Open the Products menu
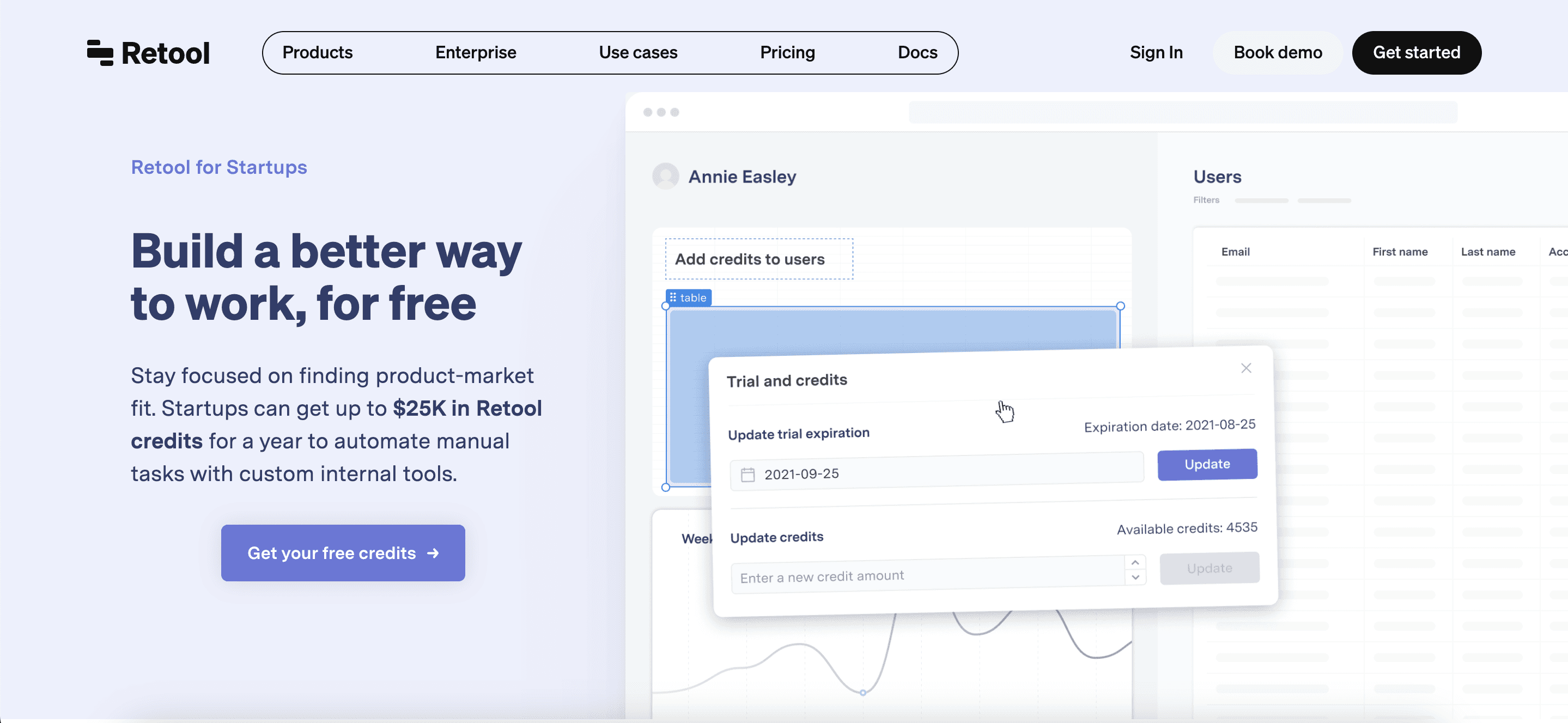Screen dimensions: 1568x723 tap(317, 53)
